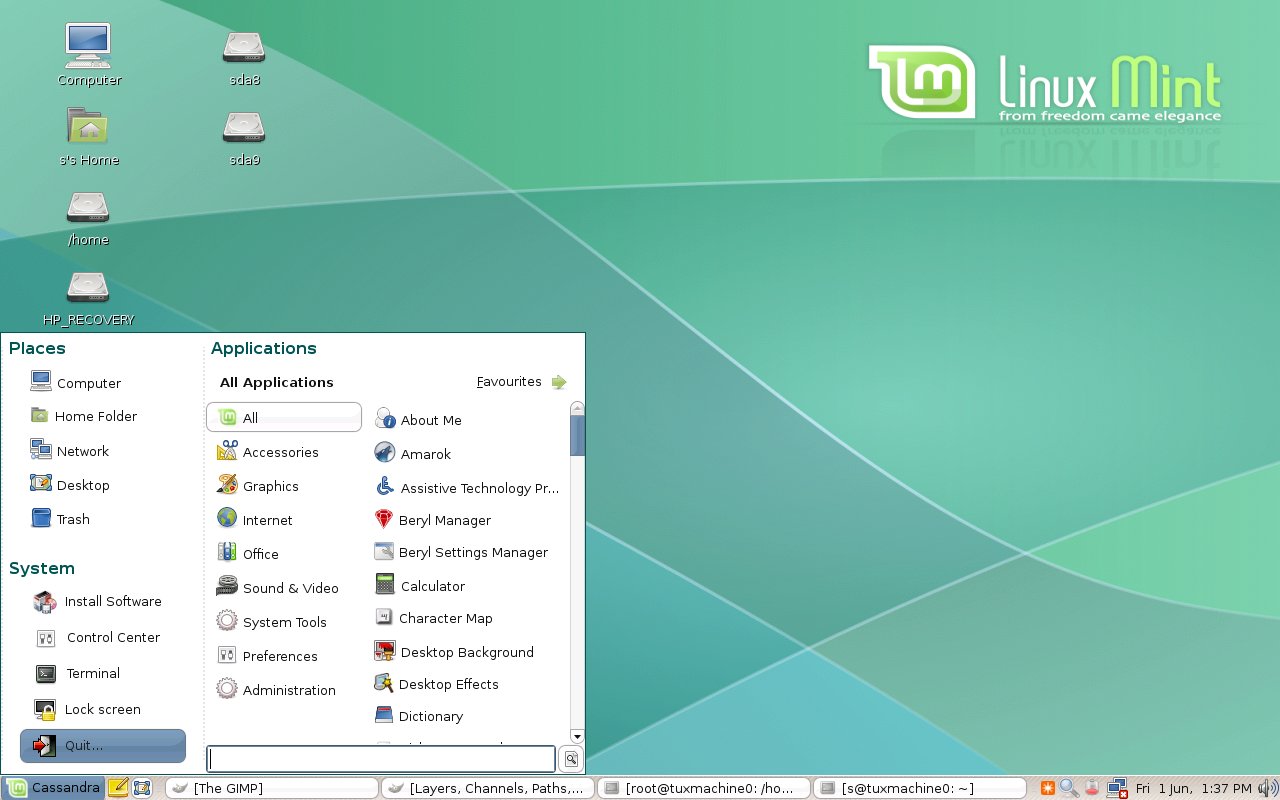
Task: Select the sda9 drive desktop icon
Action: click(244, 136)
